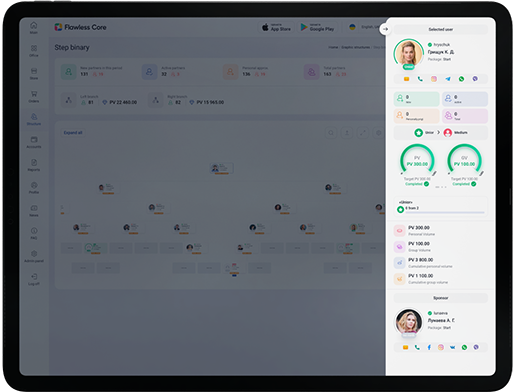Open sponsor's Facebook profile icon
514x392 pixels.
429,347
